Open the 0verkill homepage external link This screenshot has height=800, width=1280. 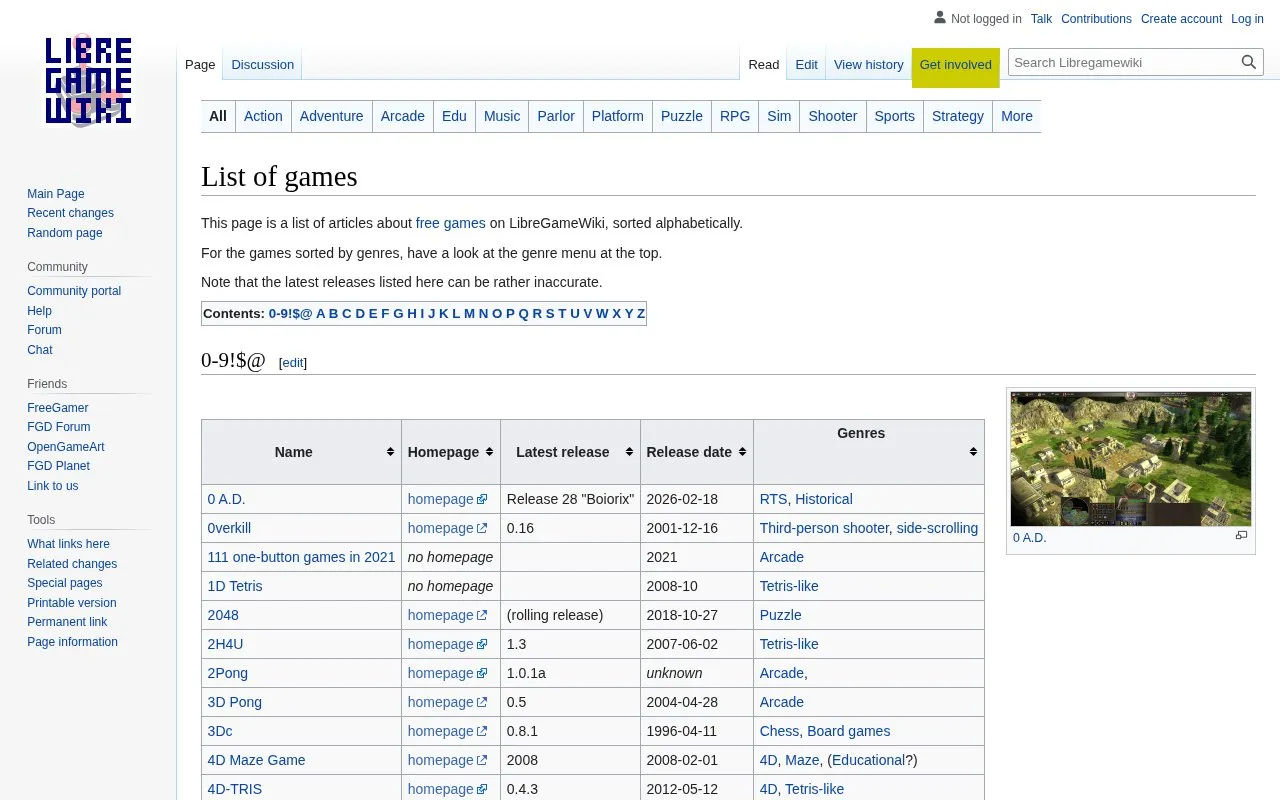click(447, 528)
